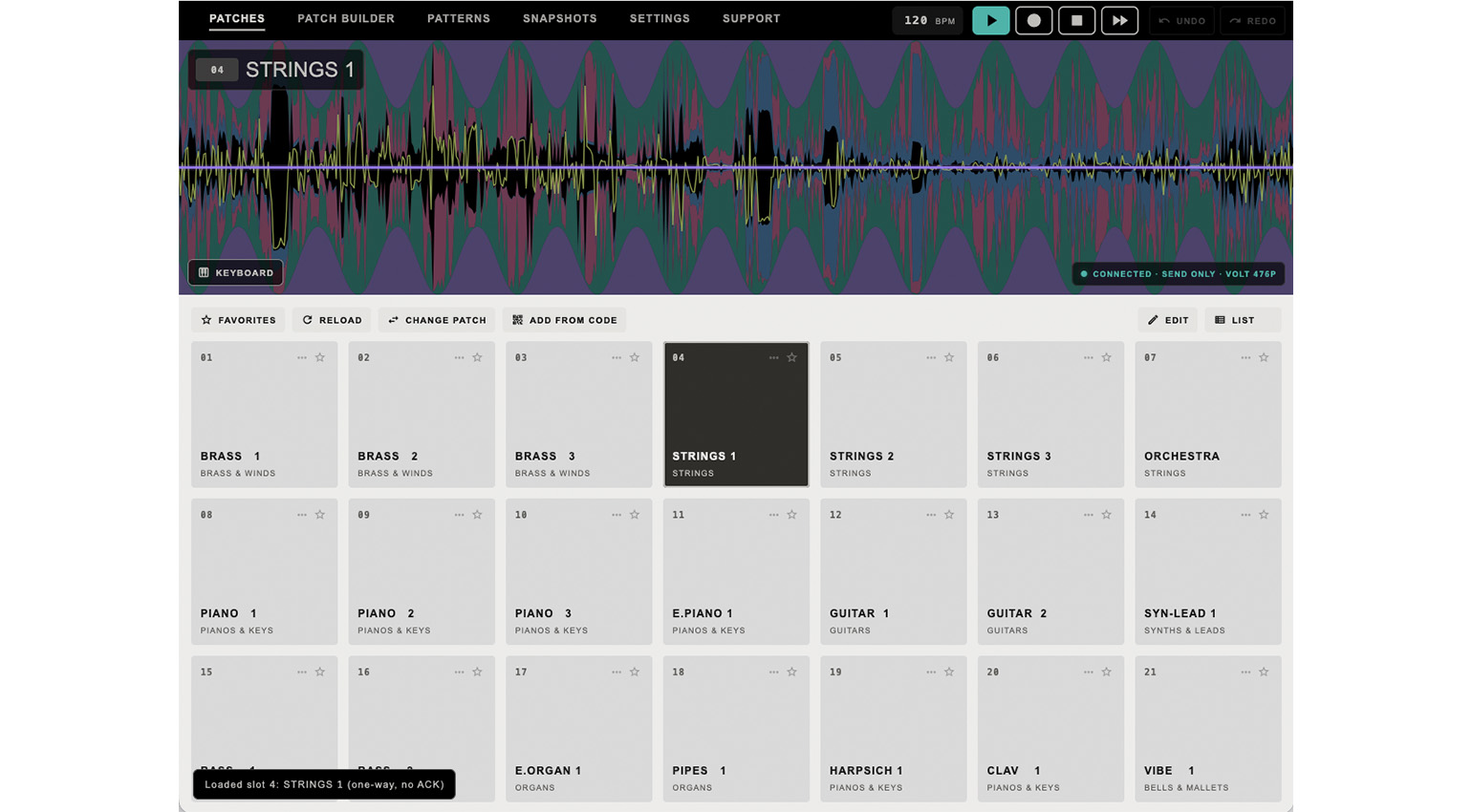Image resolution: width=1472 pixels, height=812 pixels.
Task: Open the more options menu on PIANO 1
Action: point(302,515)
